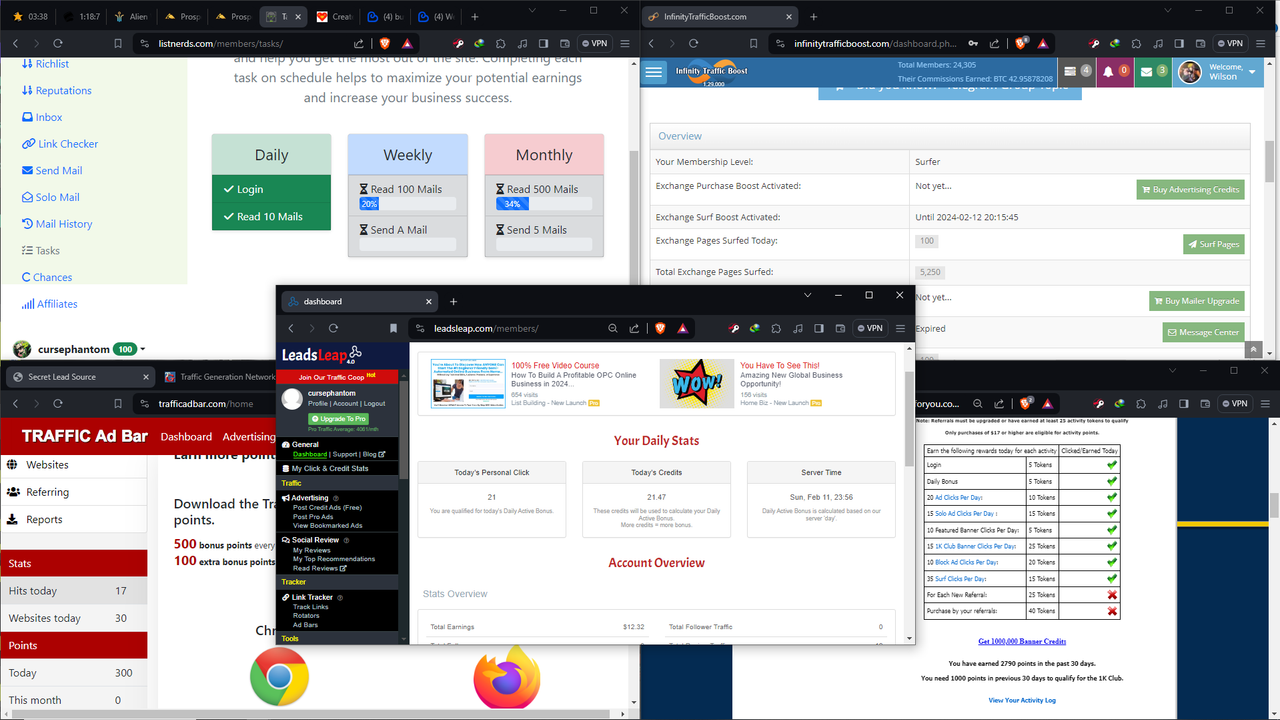Click the Read 500 Mails 34% progress bar
Viewport: 1280px width, 720px height.
pyautogui.click(x=544, y=204)
